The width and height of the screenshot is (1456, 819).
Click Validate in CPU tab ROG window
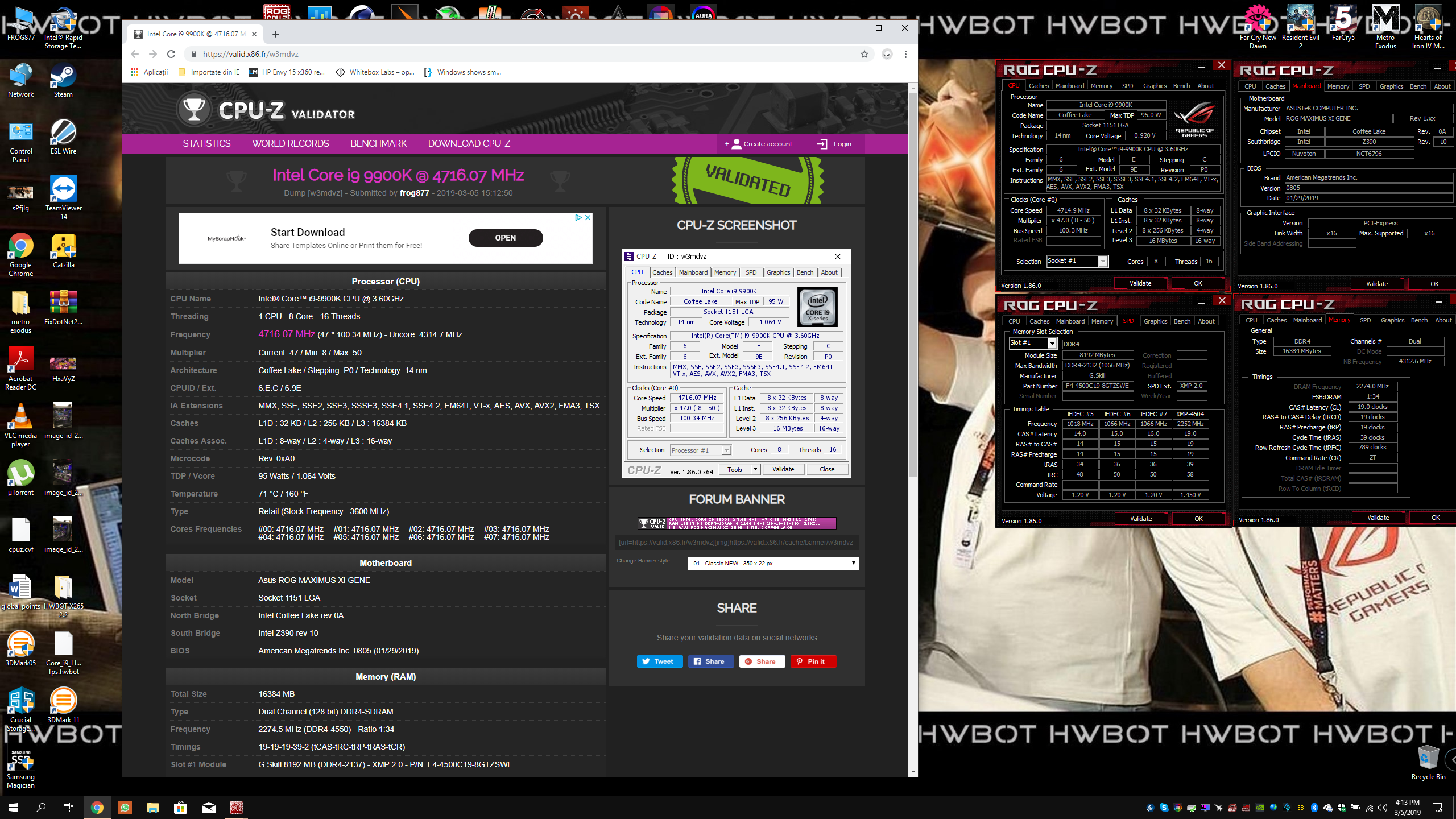pyautogui.click(x=1140, y=283)
